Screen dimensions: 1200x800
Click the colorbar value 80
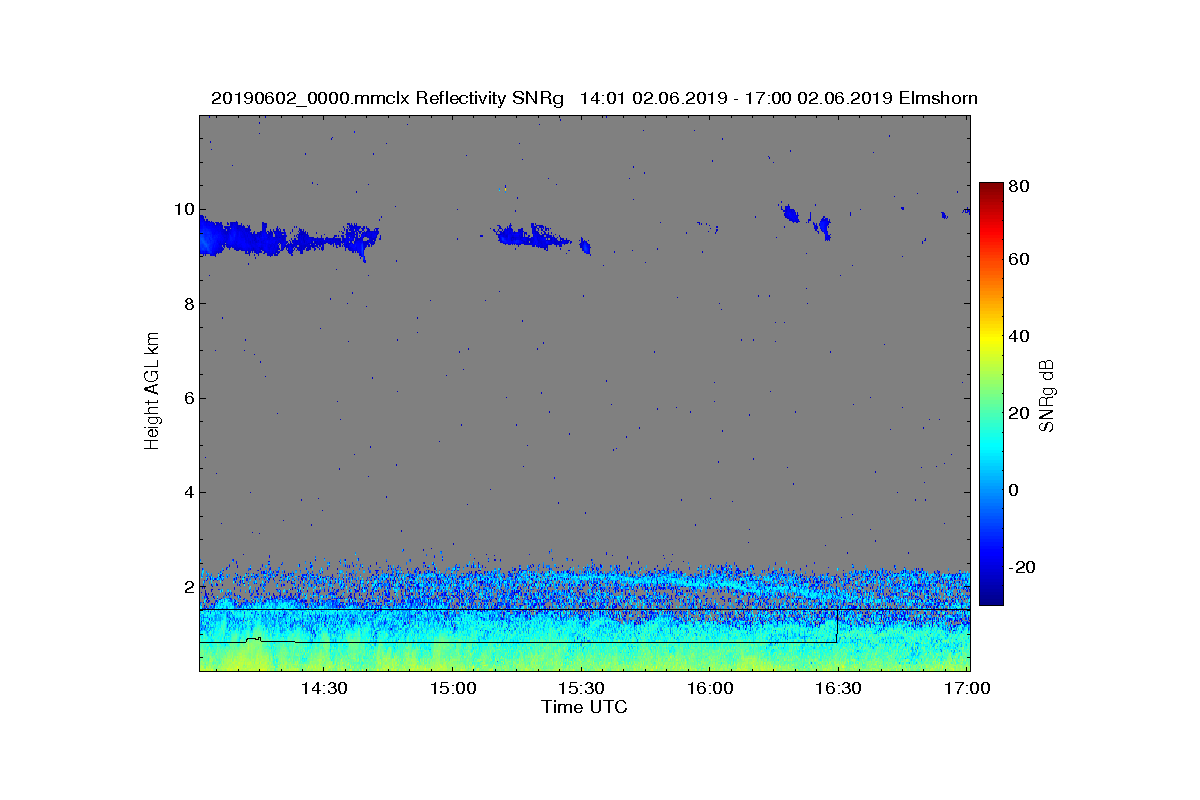[x=1019, y=186]
